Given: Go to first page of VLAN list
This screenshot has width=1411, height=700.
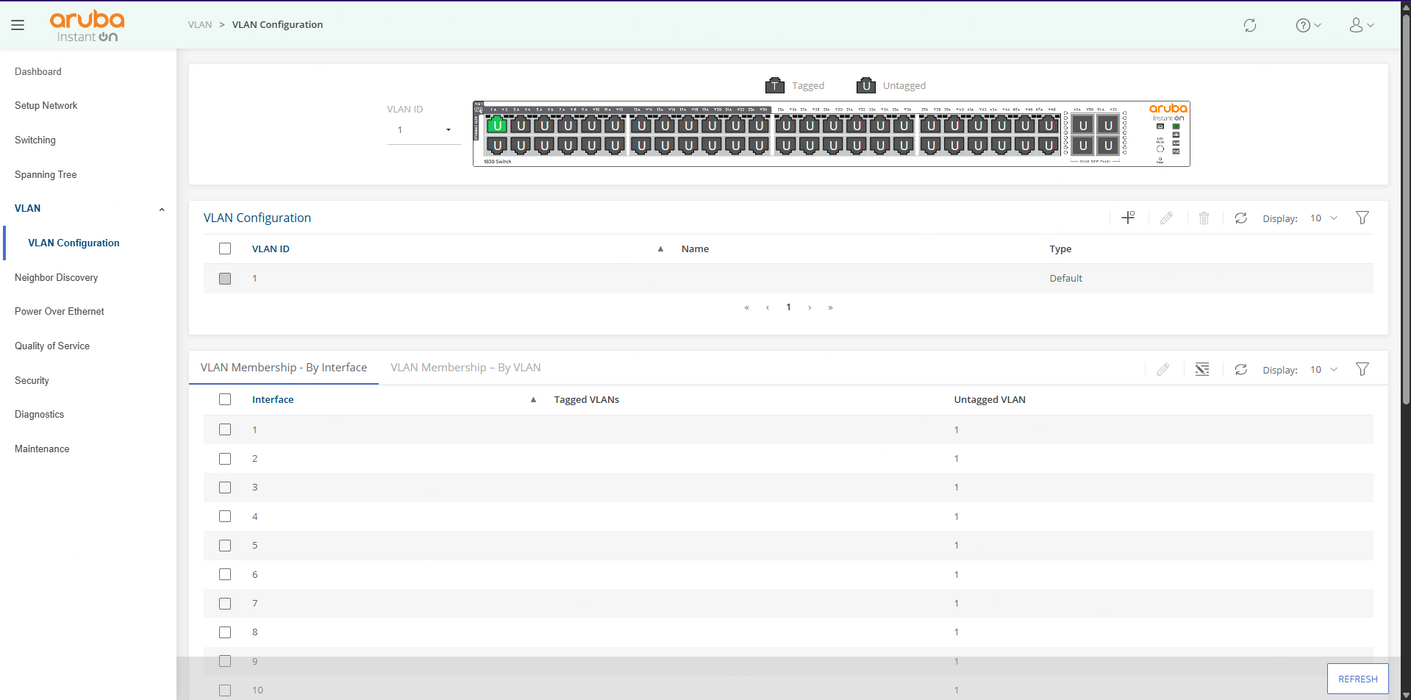Looking at the screenshot, I should click(746, 307).
